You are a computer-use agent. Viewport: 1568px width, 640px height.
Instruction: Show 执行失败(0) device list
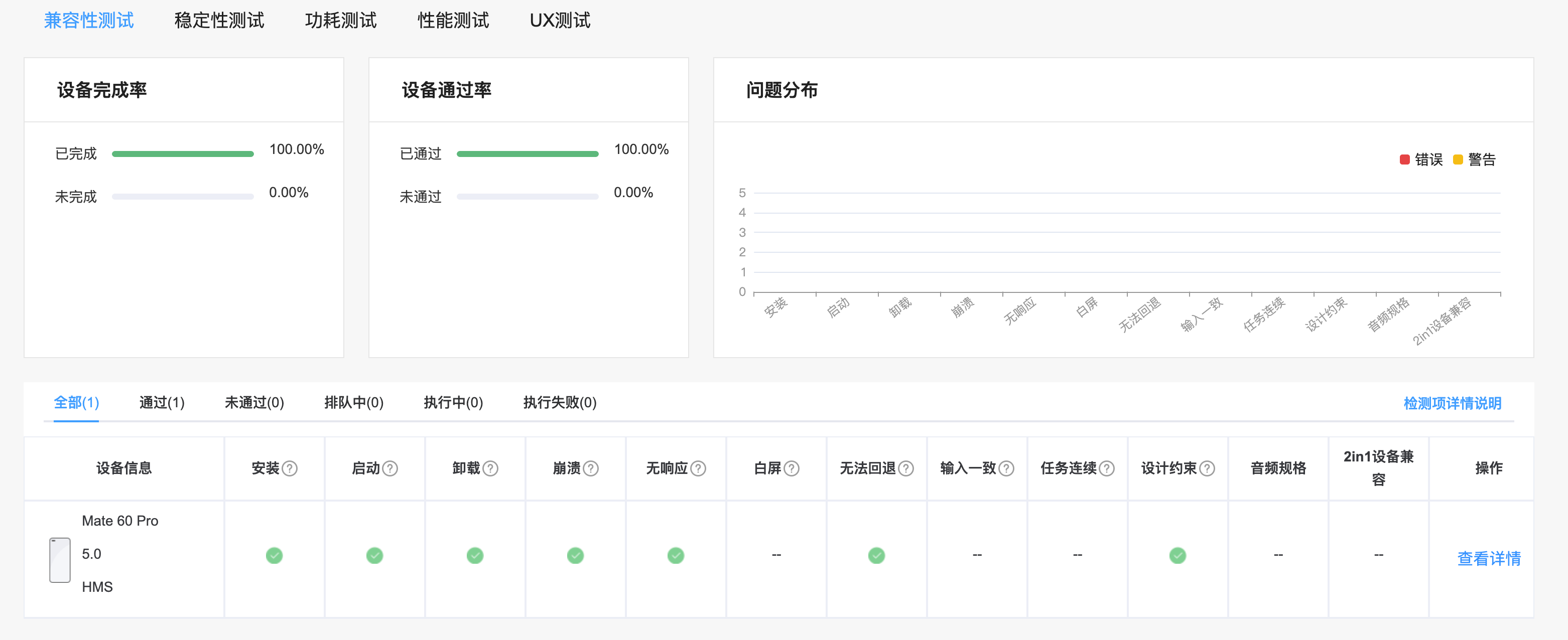(560, 402)
